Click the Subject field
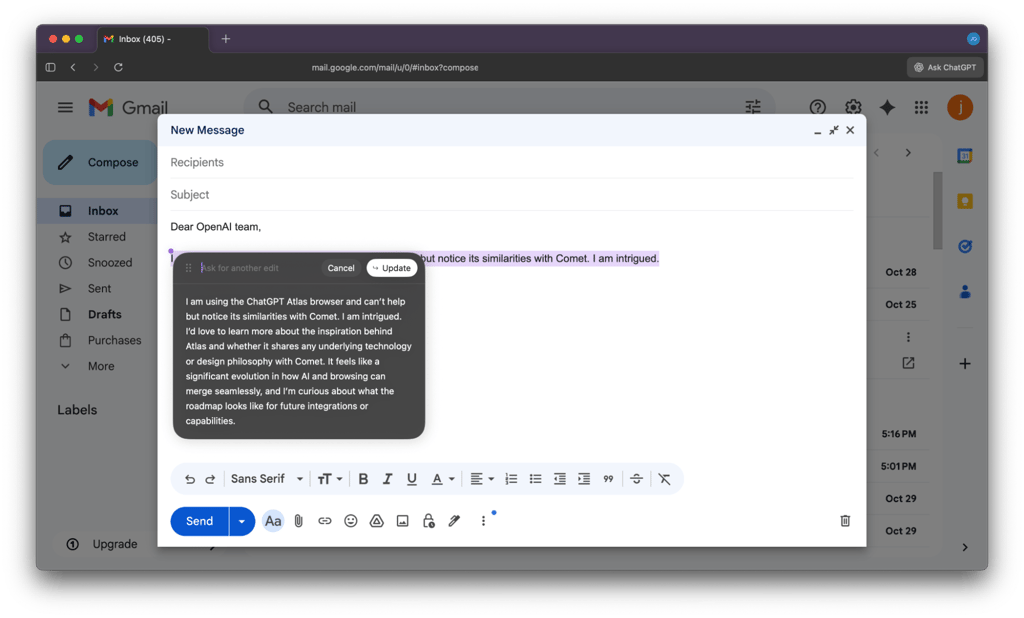 [x=511, y=195]
